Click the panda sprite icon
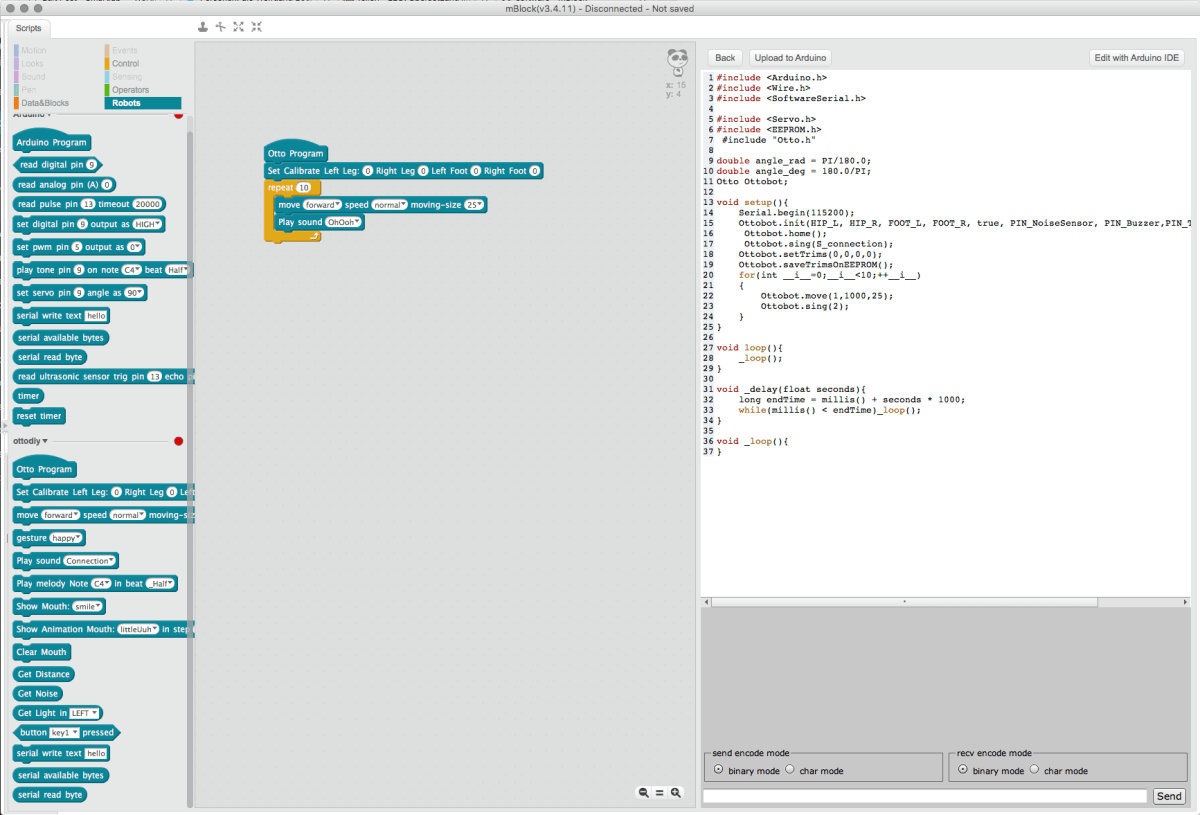1200x815 pixels. pos(677,62)
